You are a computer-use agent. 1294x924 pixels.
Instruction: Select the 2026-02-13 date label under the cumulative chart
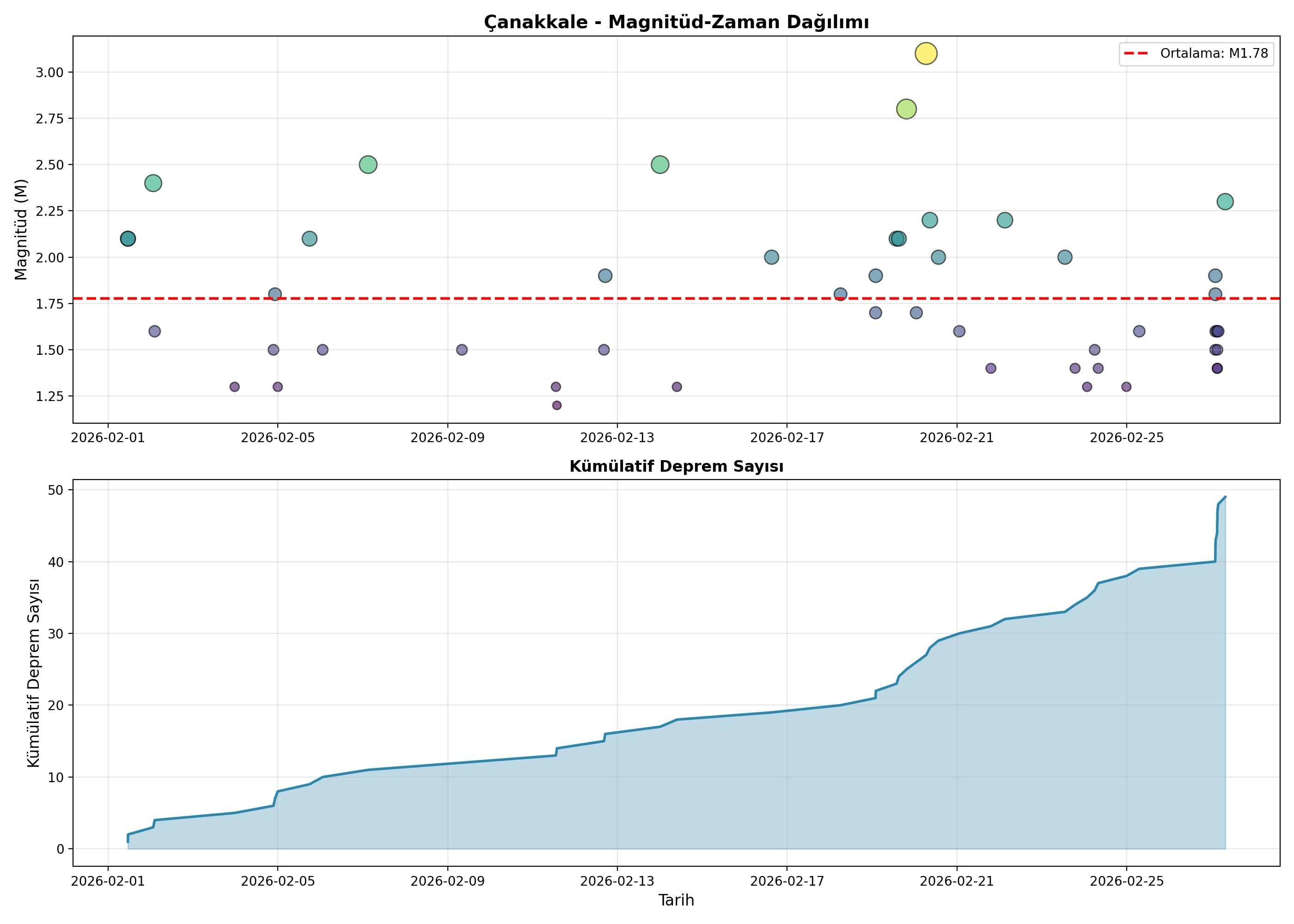(x=617, y=881)
